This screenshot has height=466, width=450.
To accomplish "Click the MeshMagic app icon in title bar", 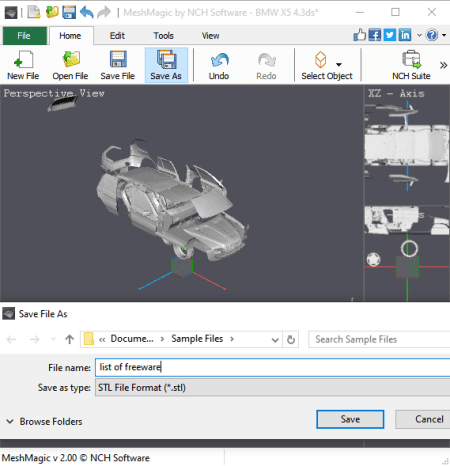I will pos(11,13).
